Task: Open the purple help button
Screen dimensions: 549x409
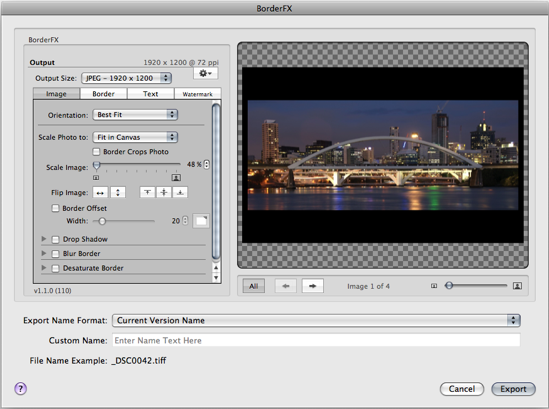Action: 21,388
